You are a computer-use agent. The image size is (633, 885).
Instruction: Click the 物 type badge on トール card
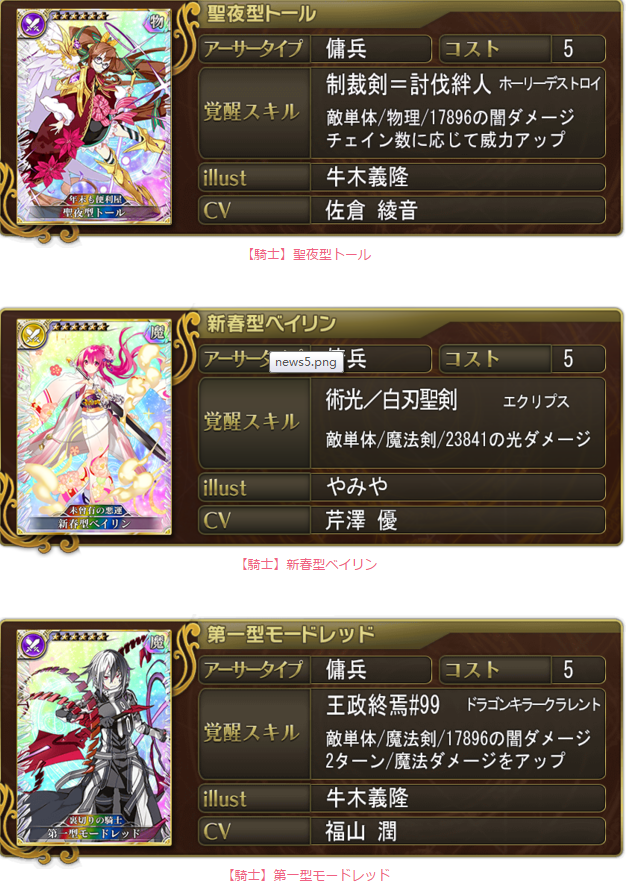[x=157, y=22]
